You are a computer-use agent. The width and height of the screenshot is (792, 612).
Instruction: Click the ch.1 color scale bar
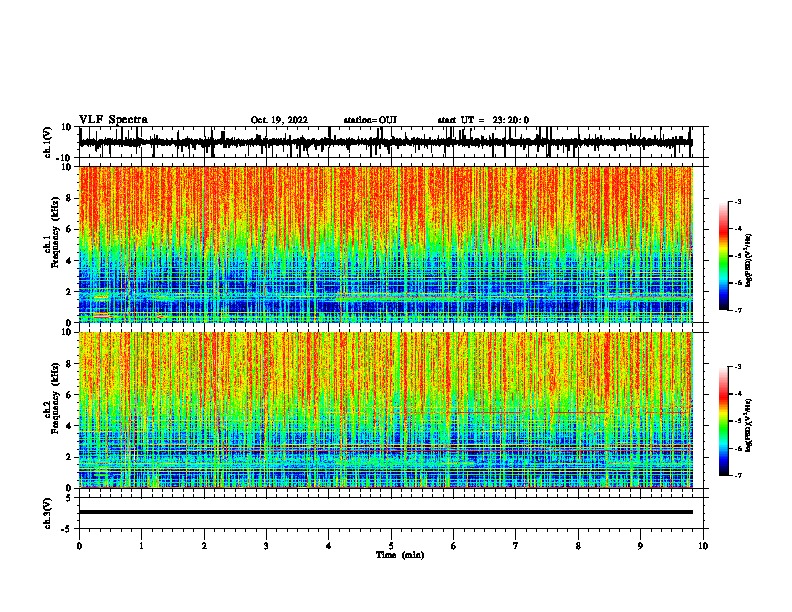(723, 256)
